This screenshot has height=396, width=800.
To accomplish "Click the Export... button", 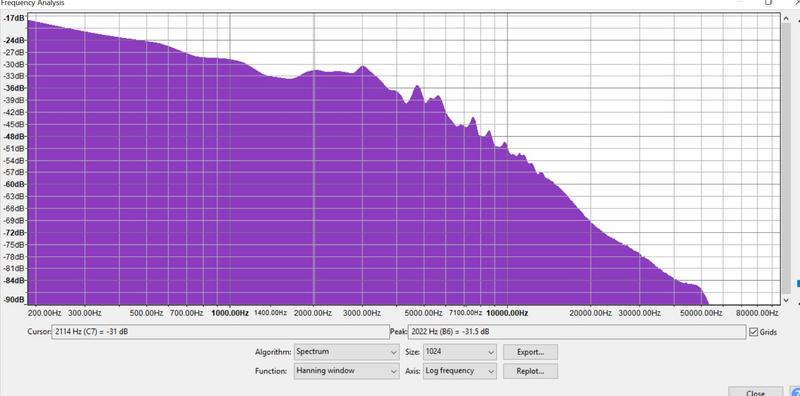I will coord(530,352).
